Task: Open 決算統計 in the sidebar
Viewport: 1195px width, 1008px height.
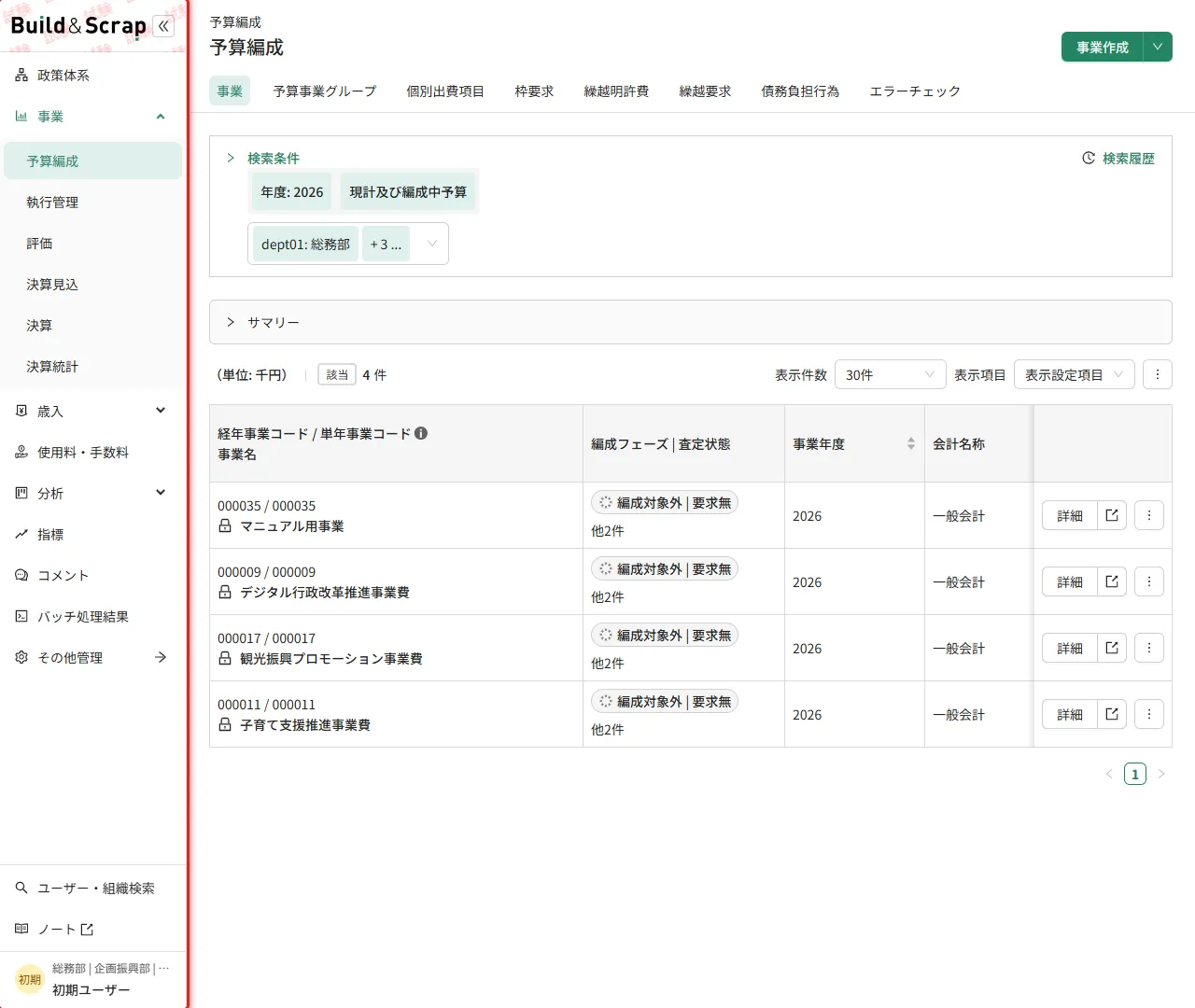Action: (93, 367)
